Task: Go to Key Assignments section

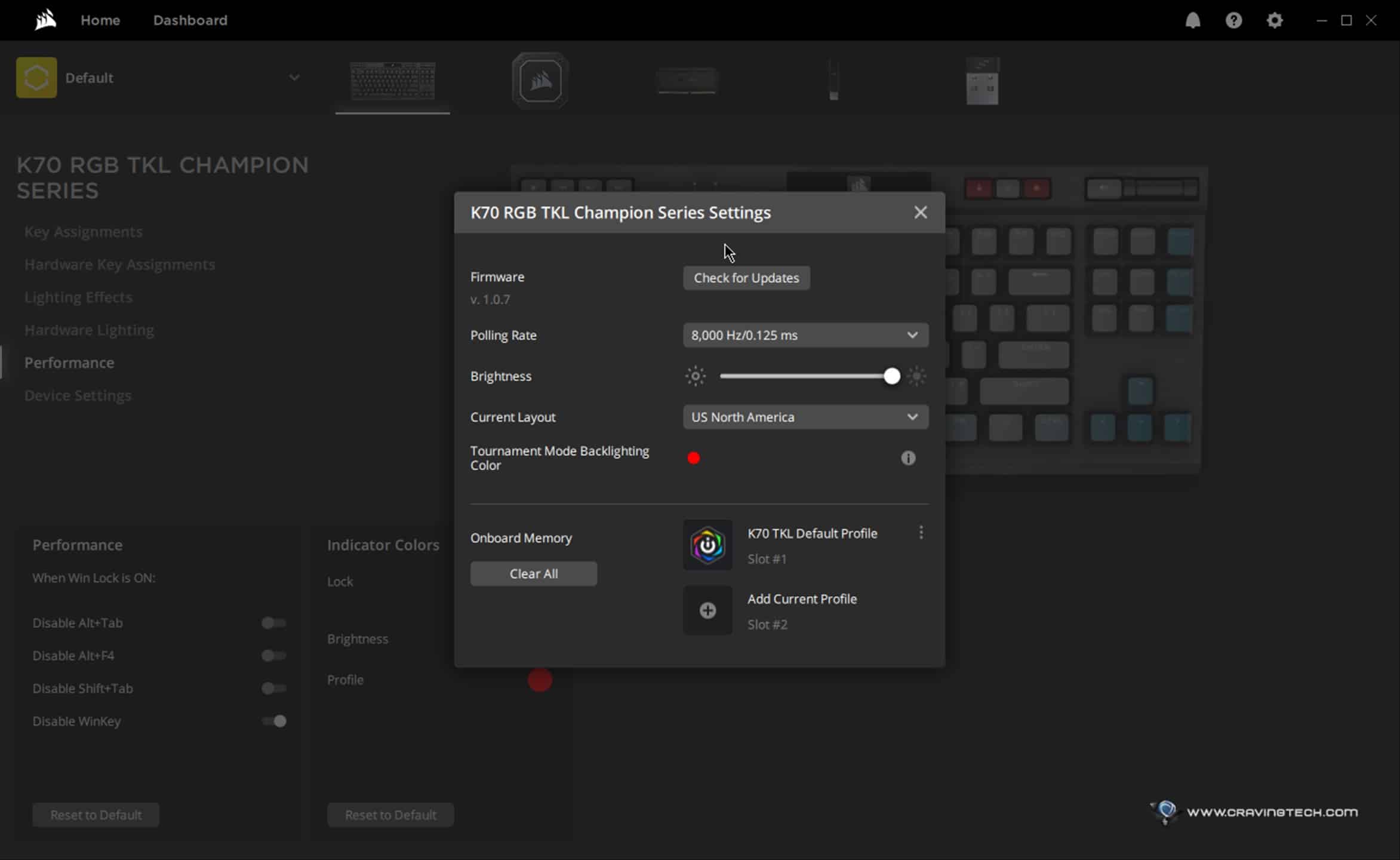Action: tap(84, 232)
